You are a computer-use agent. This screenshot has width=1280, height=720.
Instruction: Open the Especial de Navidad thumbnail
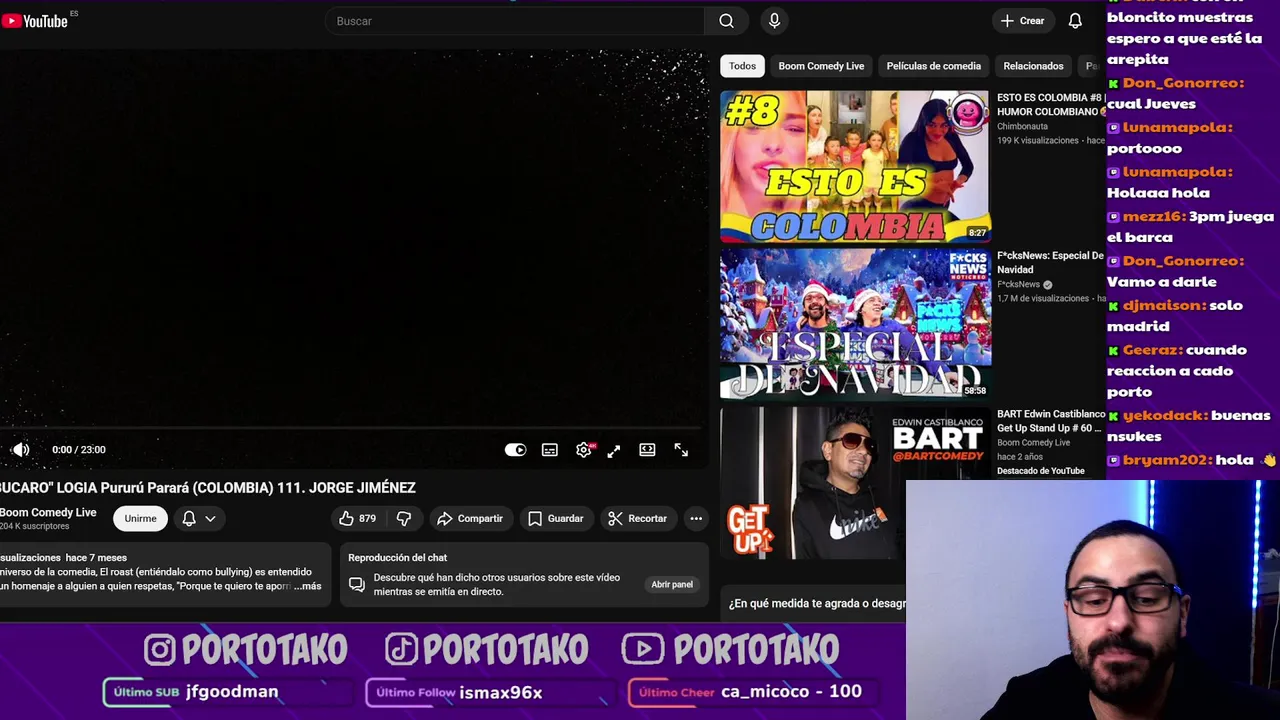(x=855, y=324)
